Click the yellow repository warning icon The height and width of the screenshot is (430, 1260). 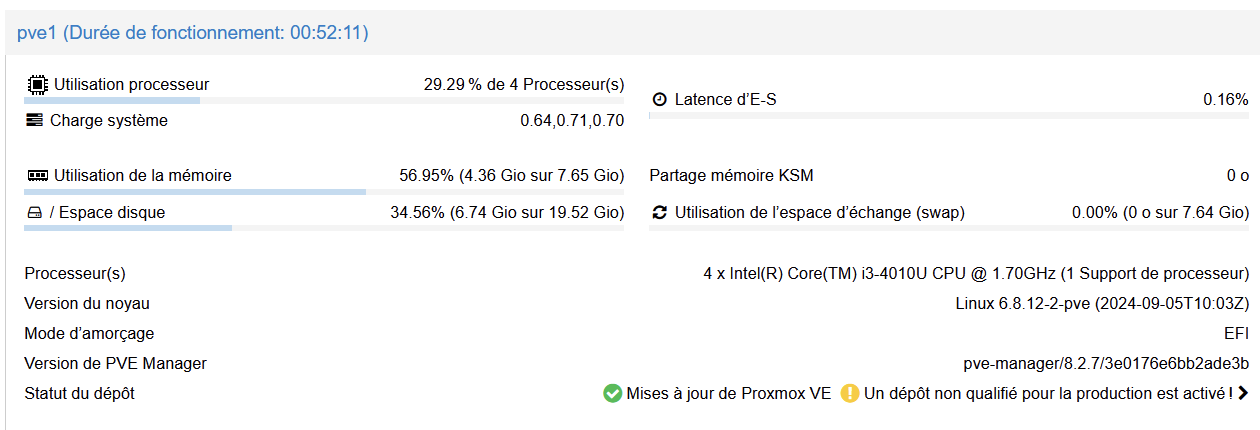click(x=850, y=394)
